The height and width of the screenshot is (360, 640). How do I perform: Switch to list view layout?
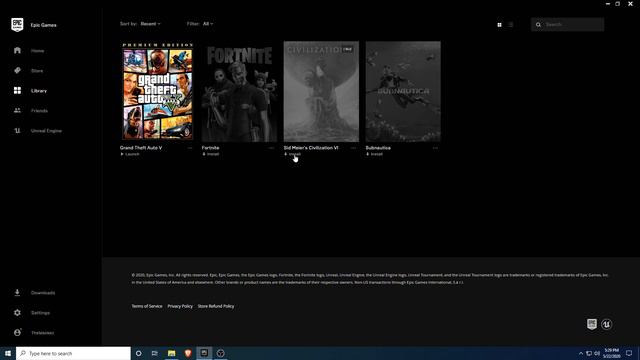pos(511,24)
